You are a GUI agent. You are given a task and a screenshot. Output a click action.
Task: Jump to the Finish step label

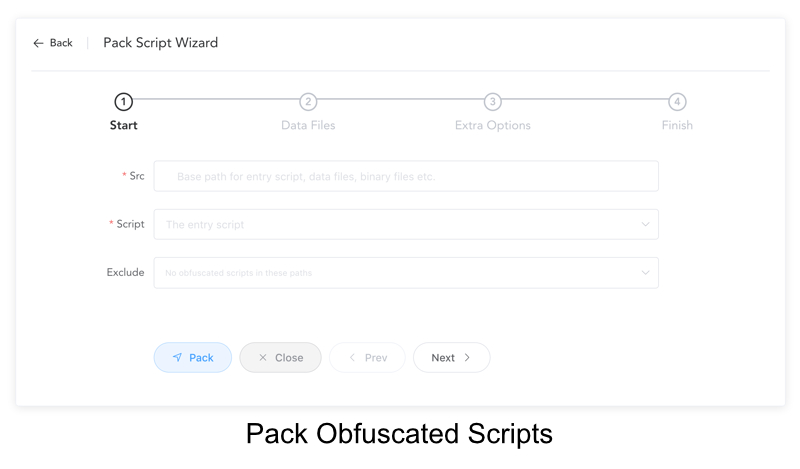(x=677, y=125)
